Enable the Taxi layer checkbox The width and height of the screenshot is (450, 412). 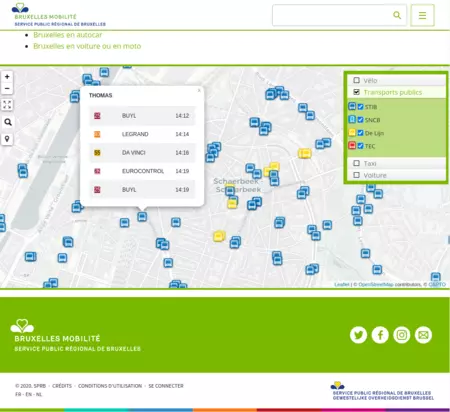pyautogui.click(x=356, y=163)
